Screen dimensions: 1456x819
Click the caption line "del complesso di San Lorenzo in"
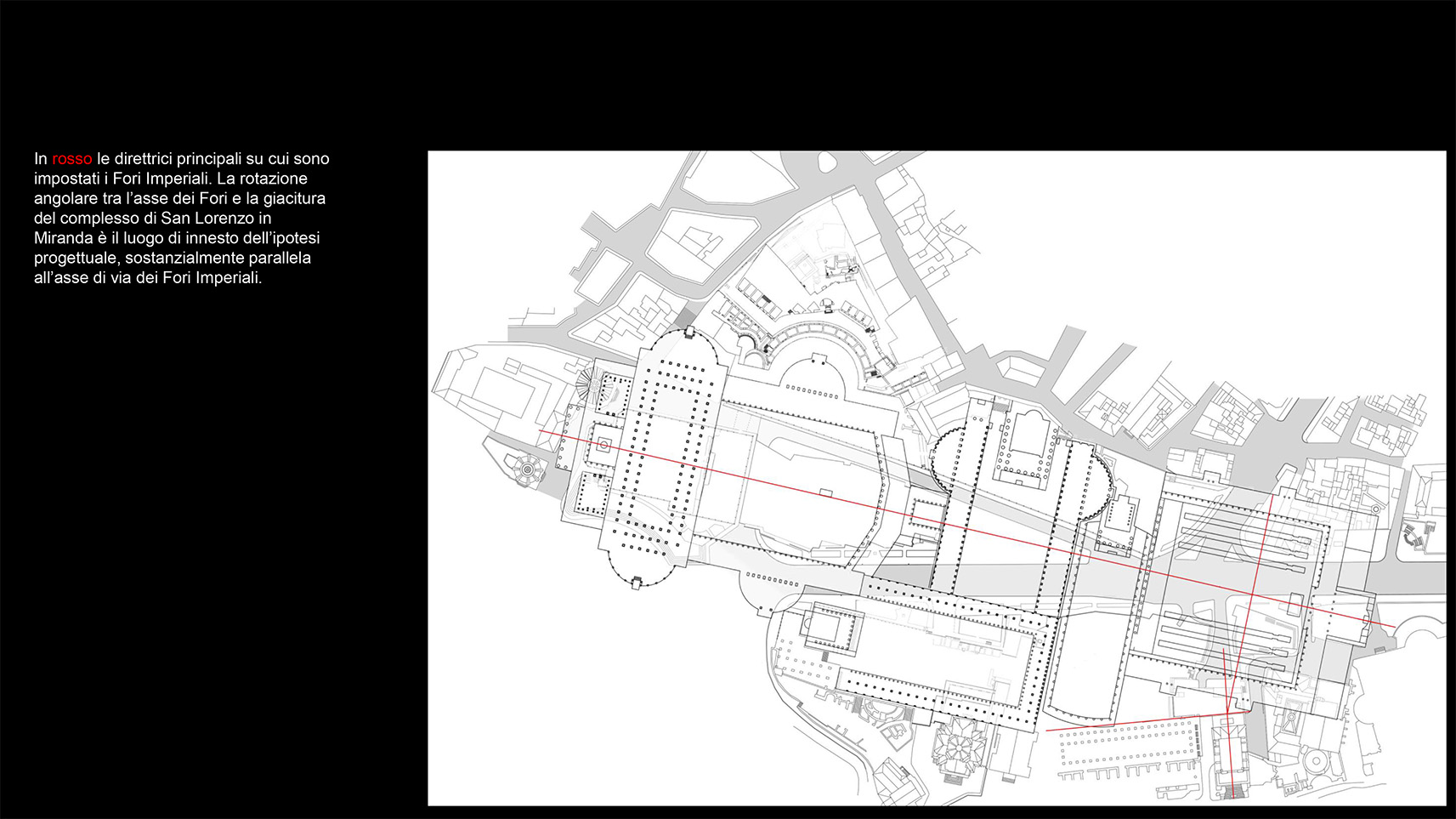point(153,218)
